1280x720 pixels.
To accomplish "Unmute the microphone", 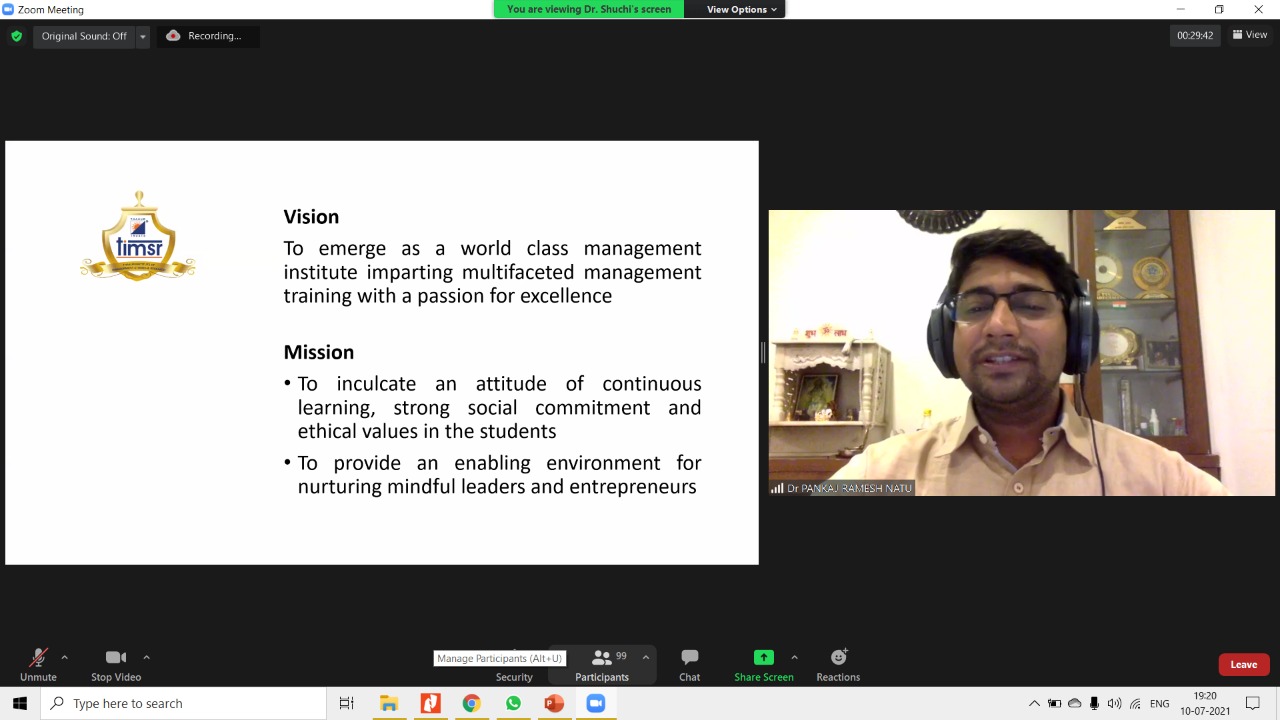I will click(38, 665).
